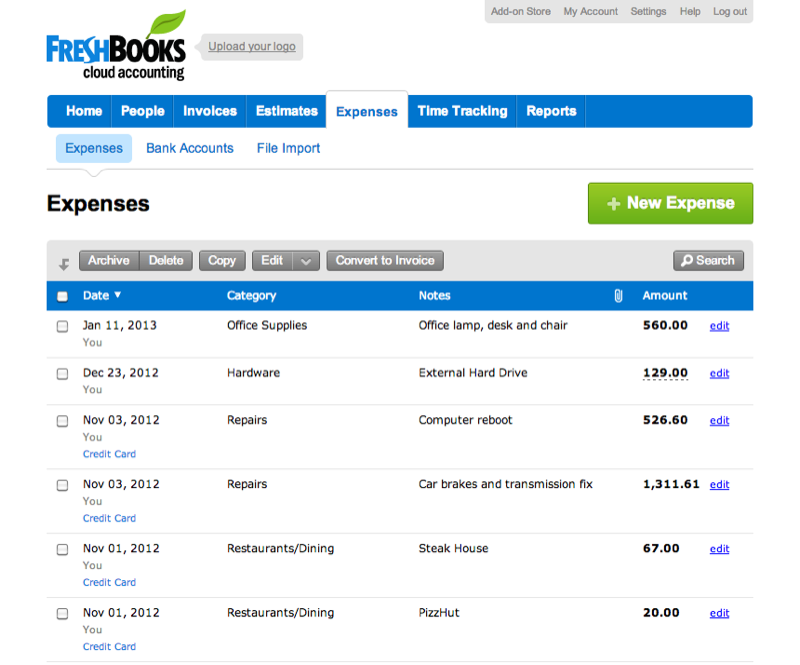The image size is (800, 665).
Task: Select the External Hard Drive expense checkbox
Action: click(62, 372)
